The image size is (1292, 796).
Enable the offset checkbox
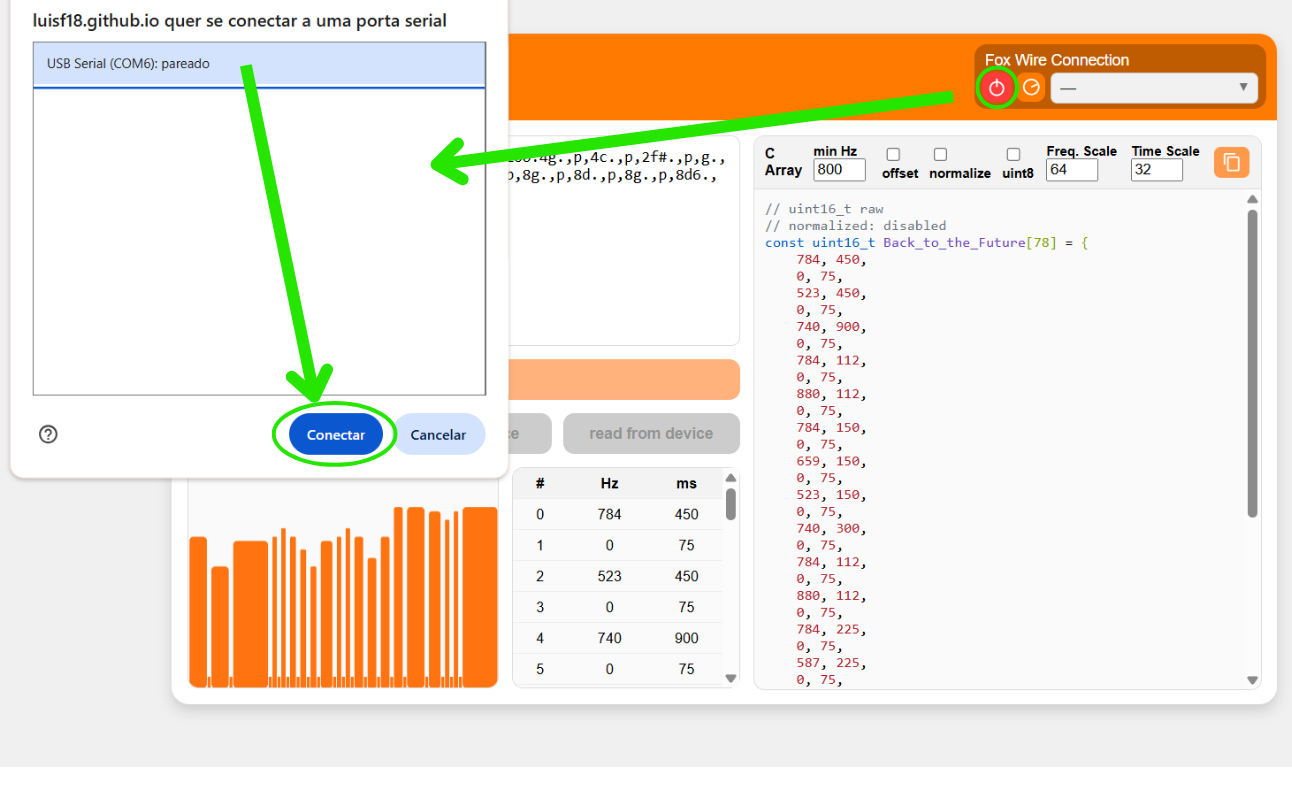pos(893,155)
